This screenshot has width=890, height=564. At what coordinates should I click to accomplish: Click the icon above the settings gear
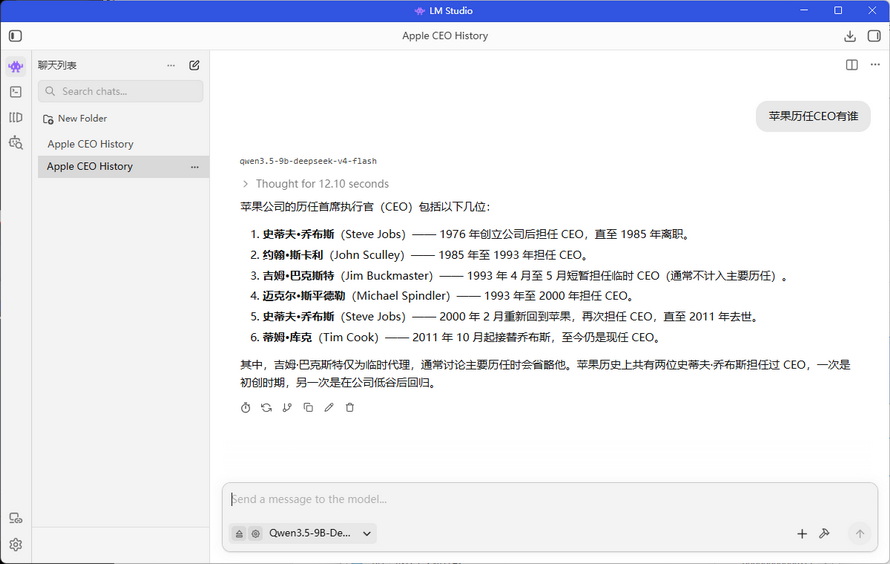[16, 518]
